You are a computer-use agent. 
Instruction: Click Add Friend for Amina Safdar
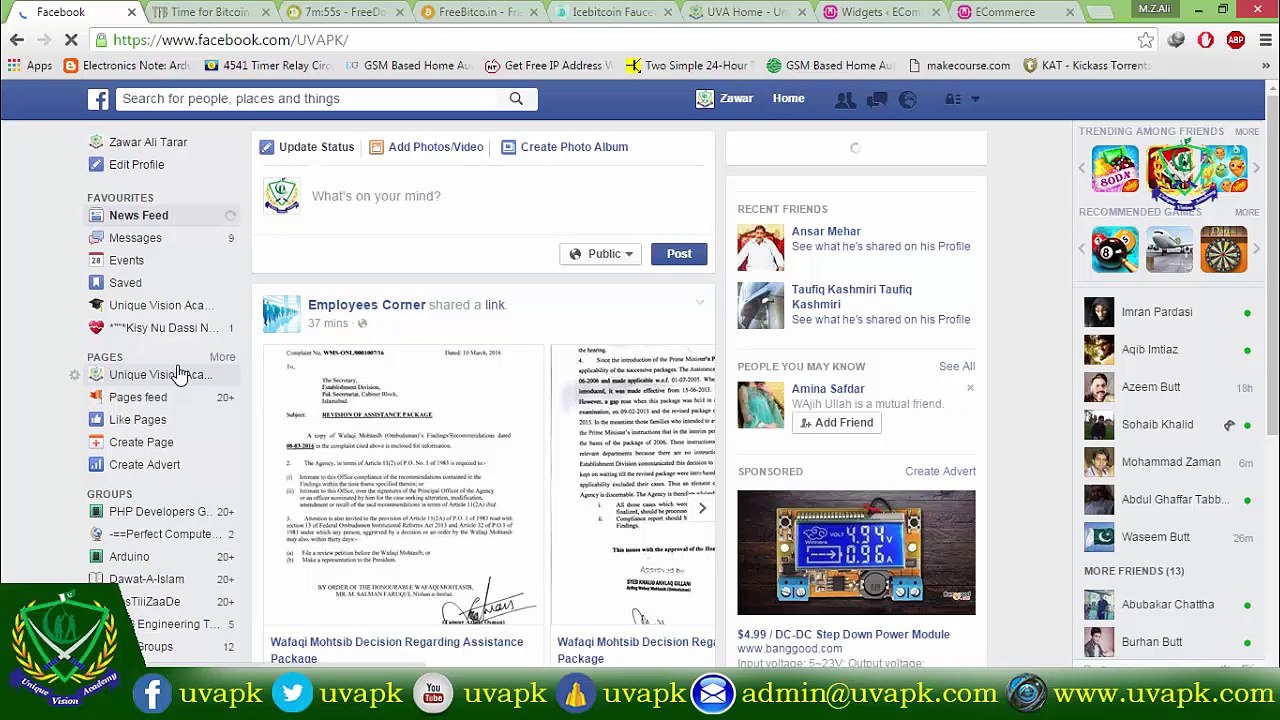(837, 423)
